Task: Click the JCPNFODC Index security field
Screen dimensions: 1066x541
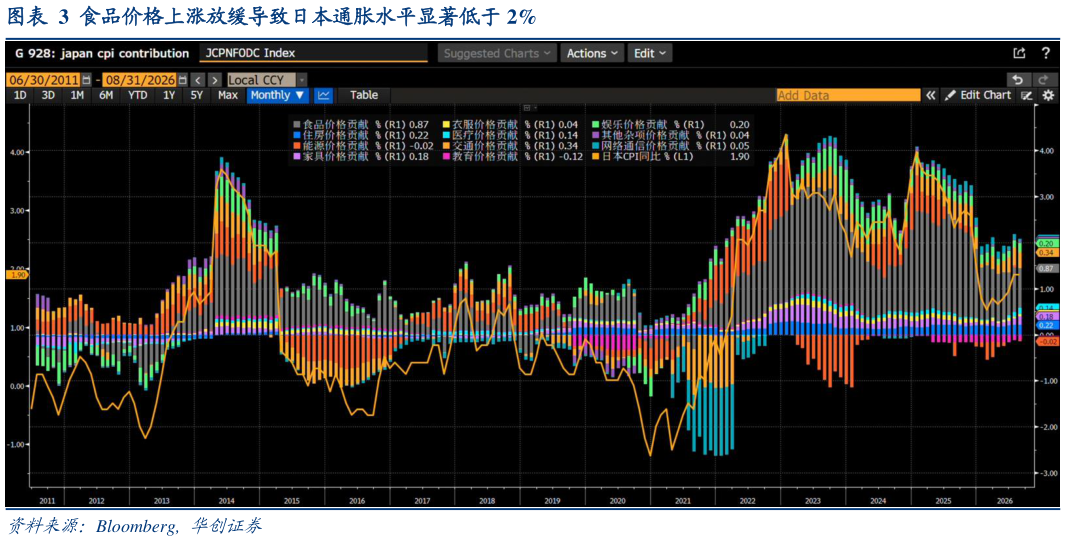Action: click(313, 53)
